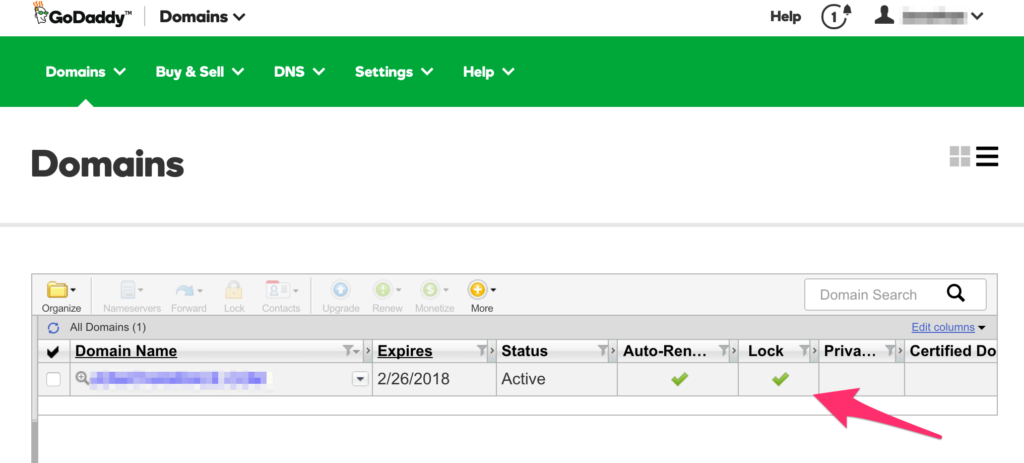Screen dimensions: 1024x463
Task: Click the Monetize toolbar icon
Action: pyautogui.click(x=434, y=296)
